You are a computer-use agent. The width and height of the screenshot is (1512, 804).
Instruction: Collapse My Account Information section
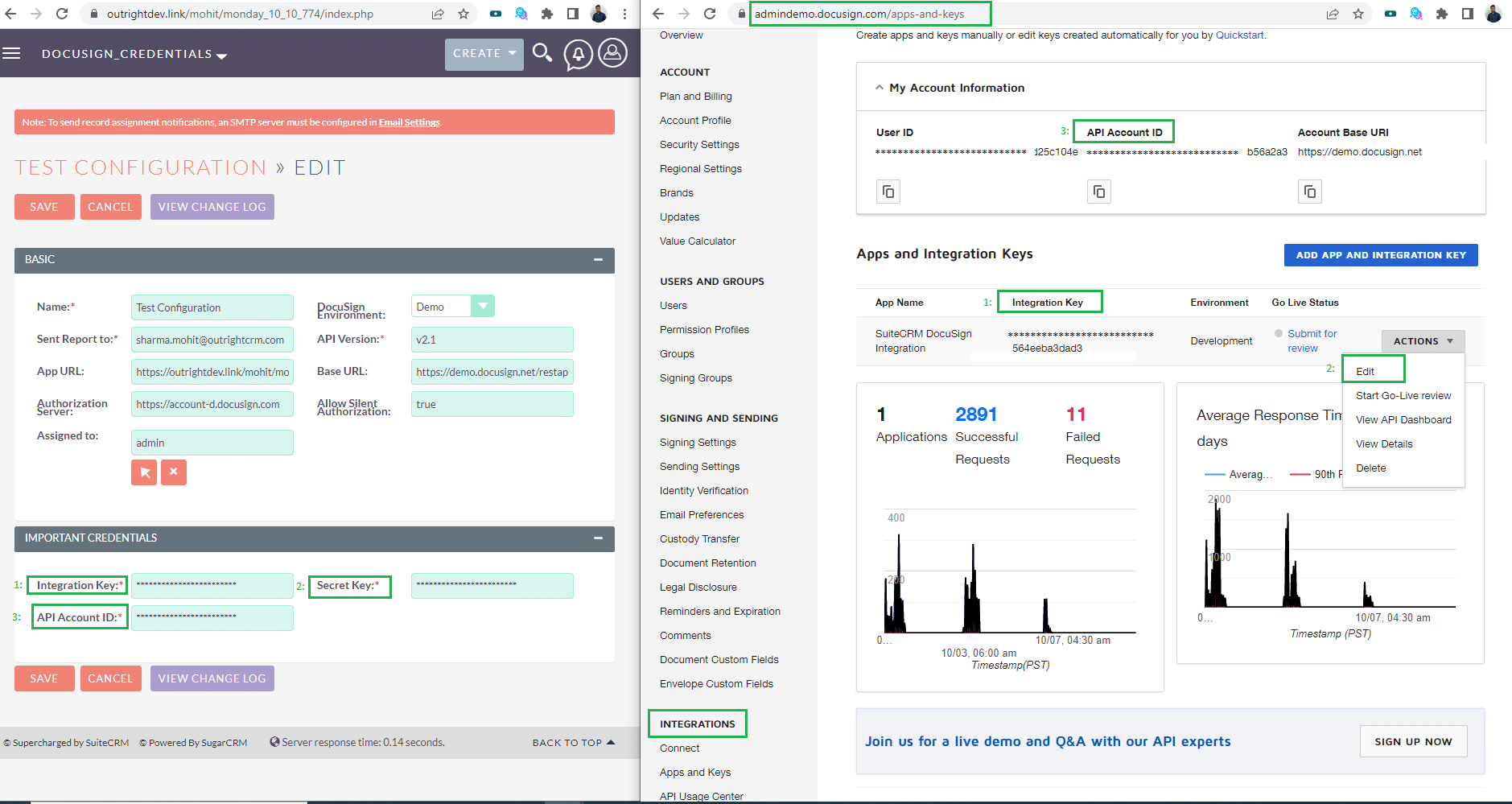pos(879,88)
